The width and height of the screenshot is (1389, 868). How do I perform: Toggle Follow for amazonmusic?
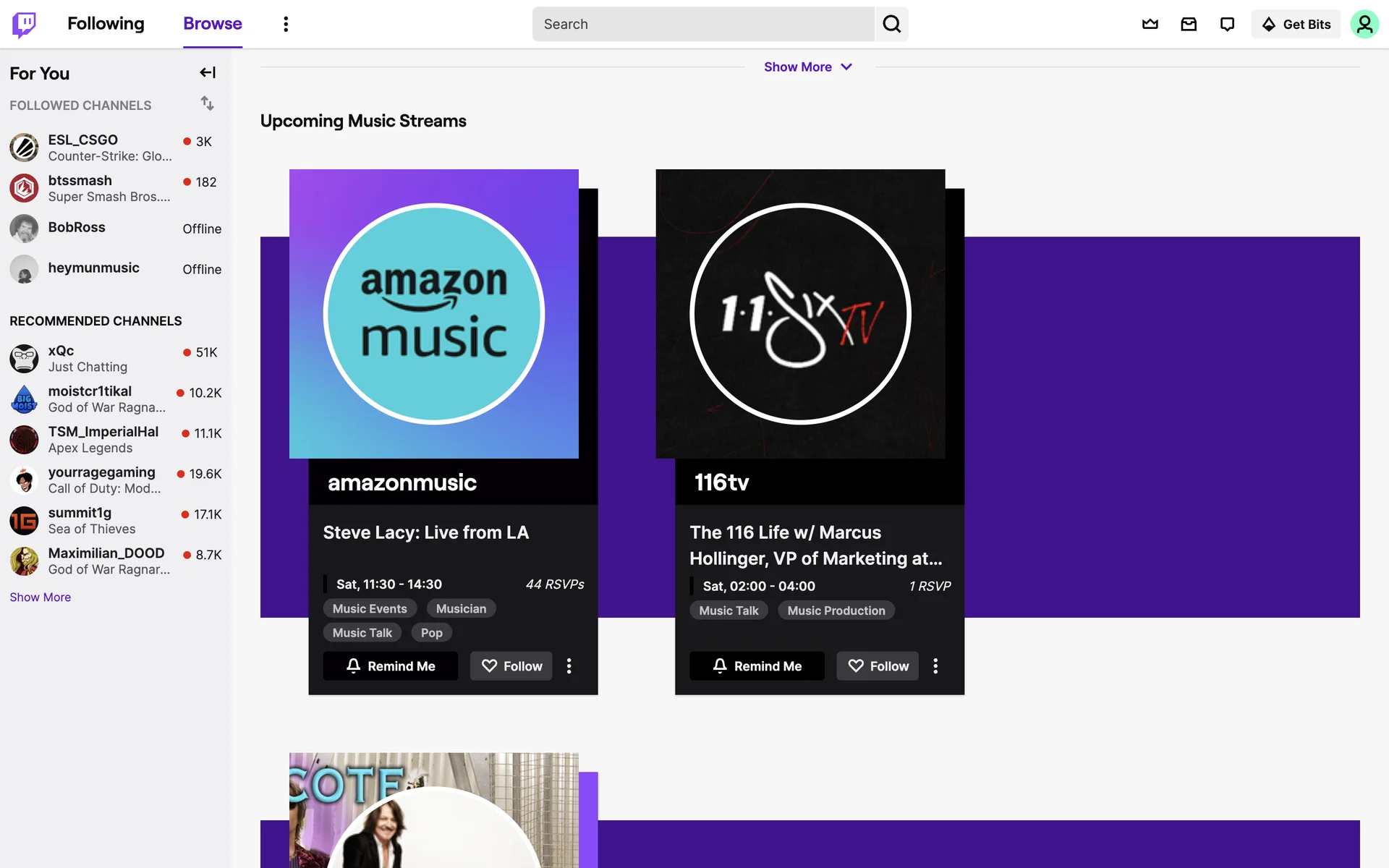511,665
